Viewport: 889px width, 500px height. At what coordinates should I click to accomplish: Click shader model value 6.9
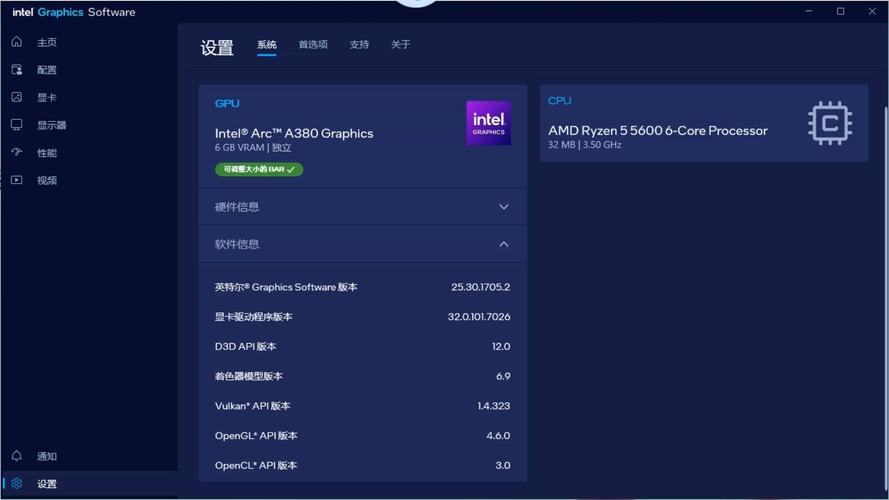pyautogui.click(x=503, y=376)
